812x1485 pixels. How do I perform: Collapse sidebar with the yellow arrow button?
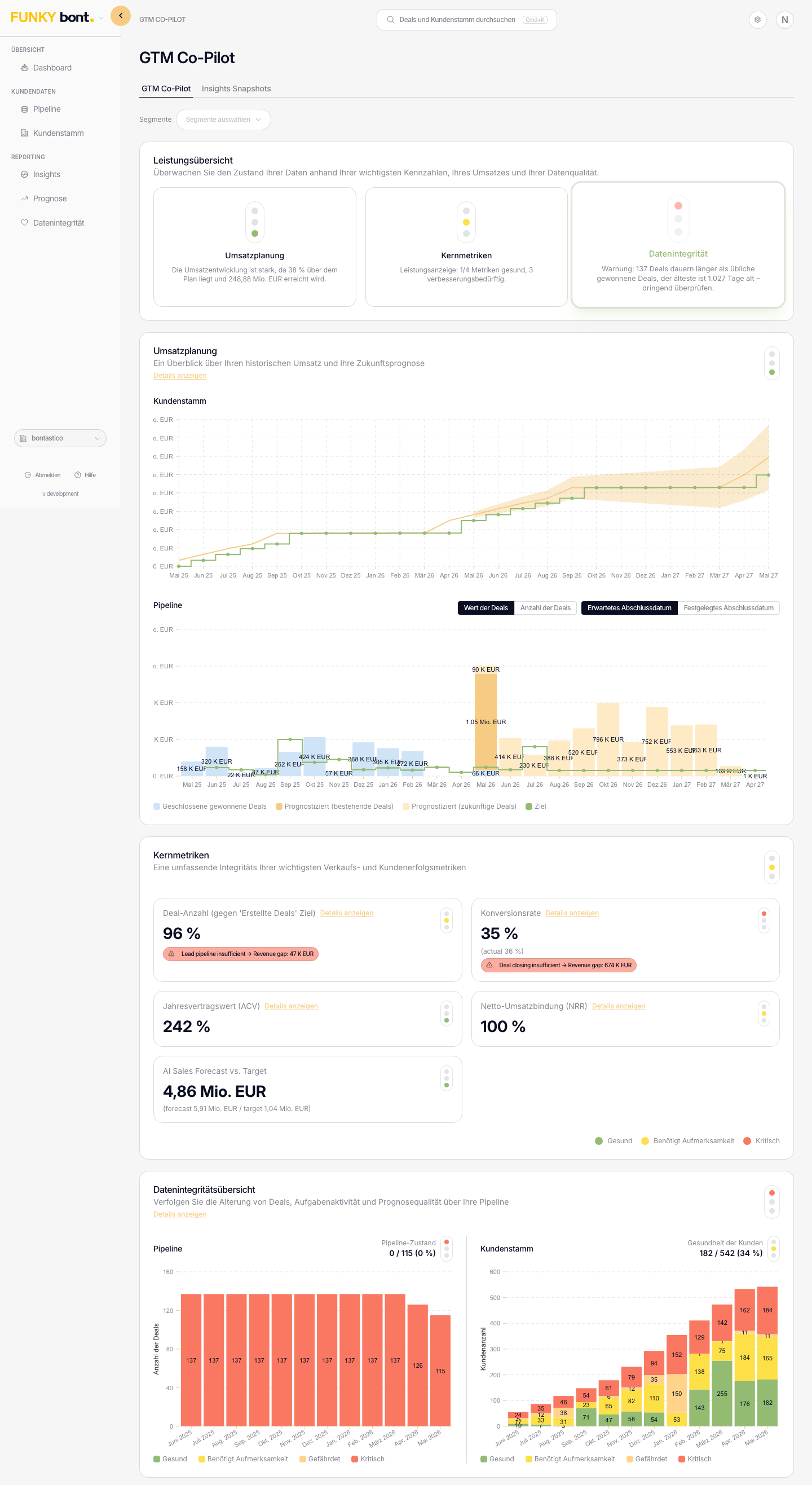click(121, 16)
